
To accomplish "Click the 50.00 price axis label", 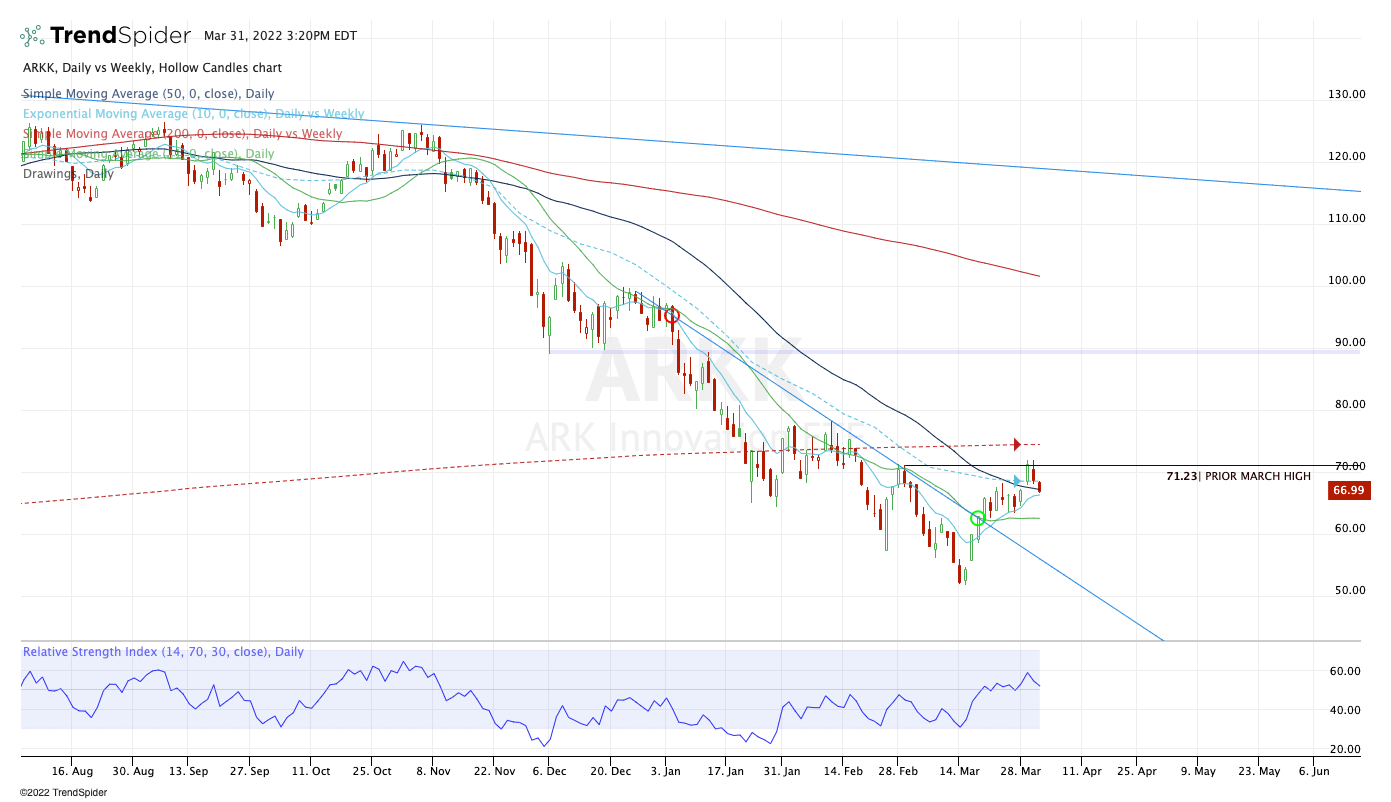I will click(x=1349, y=591).
